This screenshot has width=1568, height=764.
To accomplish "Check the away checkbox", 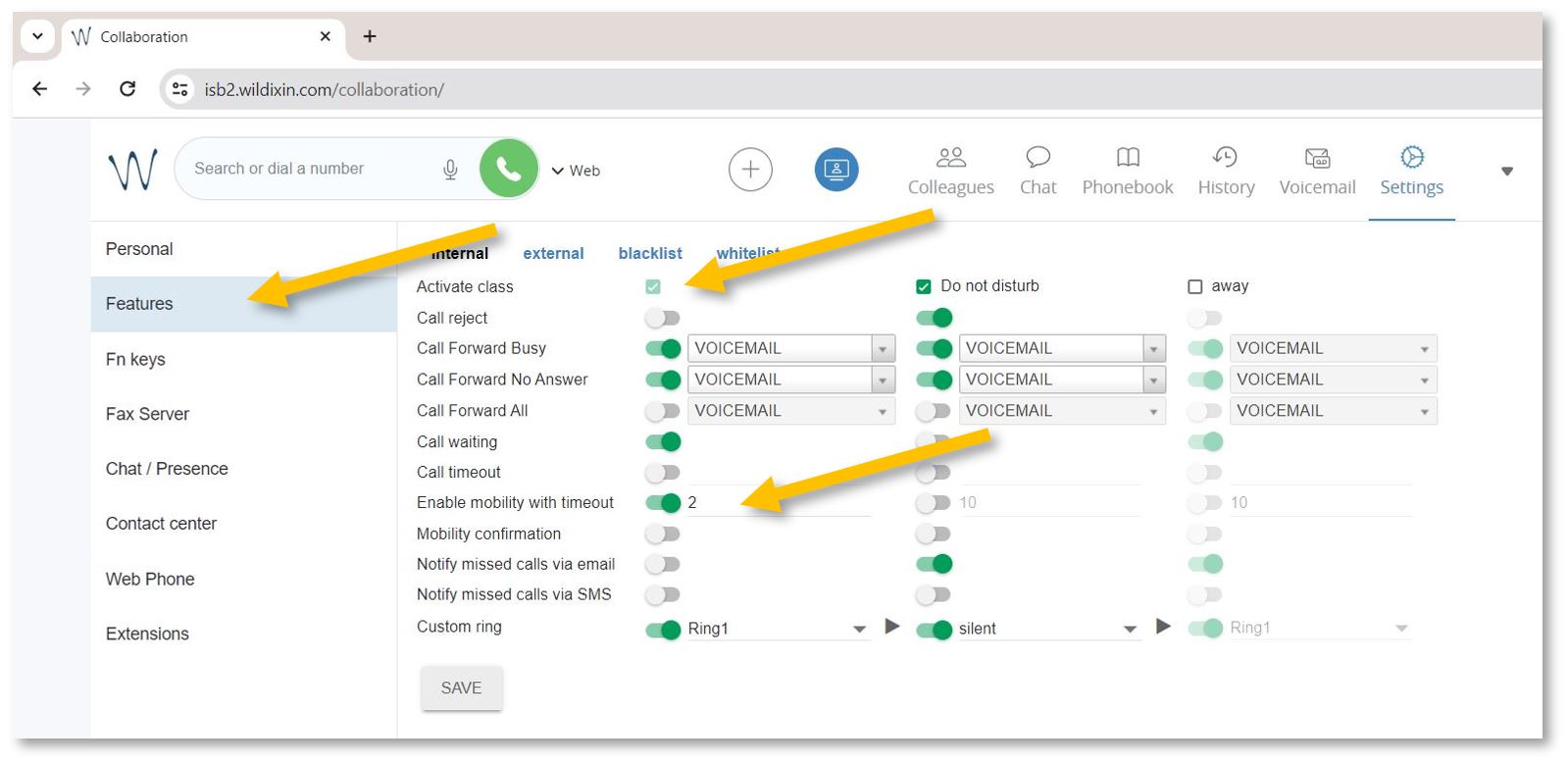I will click(x=1194, y=286).
